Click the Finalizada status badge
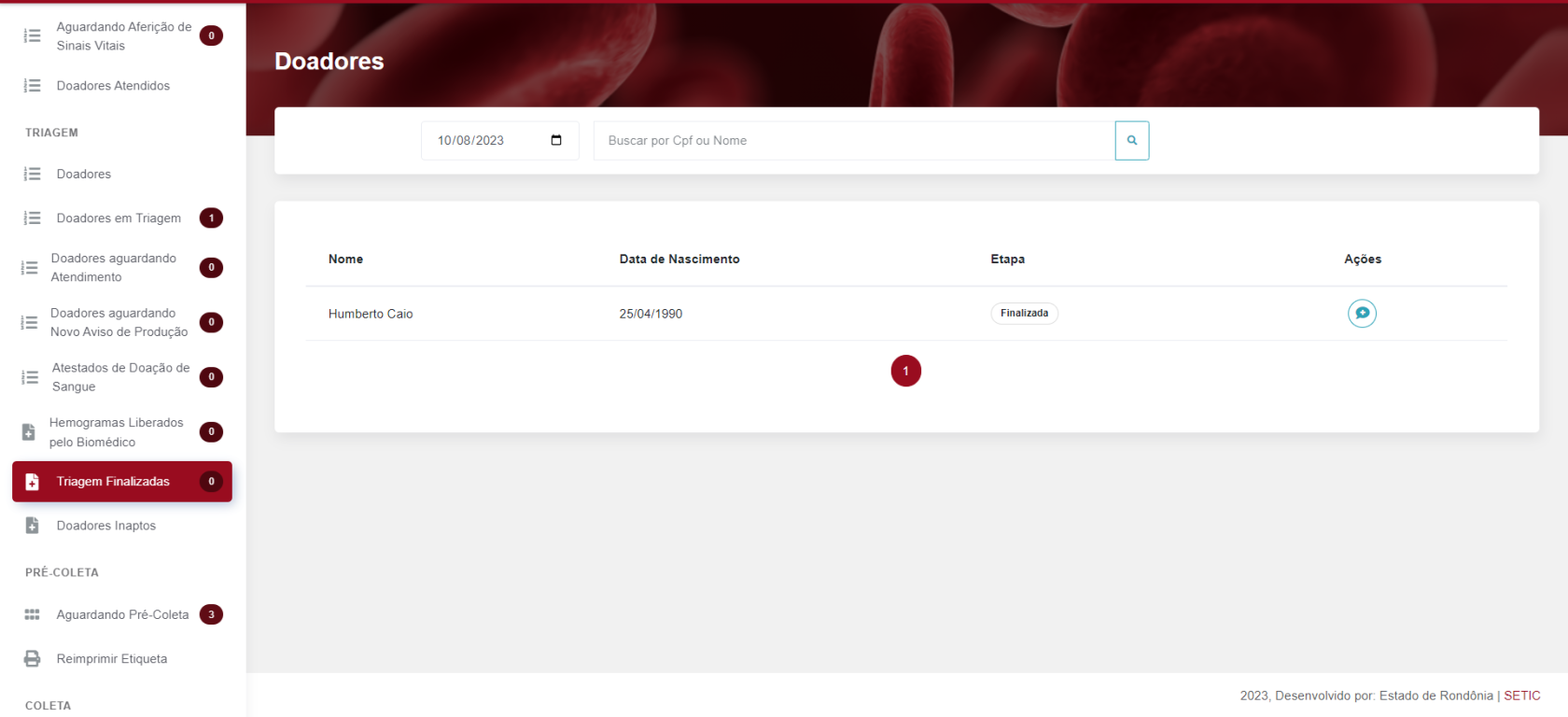Viewport: 1568px width, 717px height. (x=1024, y=314)
